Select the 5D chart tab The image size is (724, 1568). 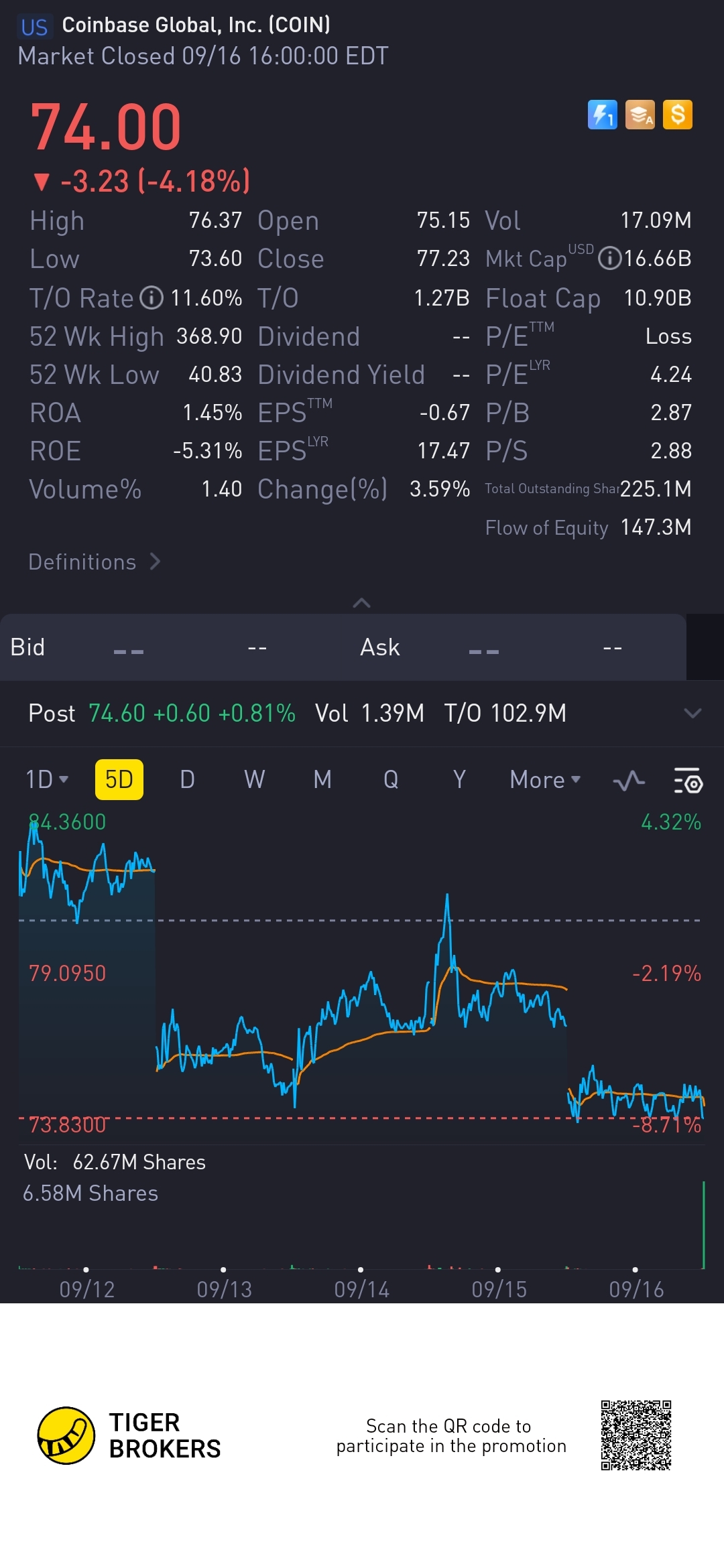coord(119,779)
